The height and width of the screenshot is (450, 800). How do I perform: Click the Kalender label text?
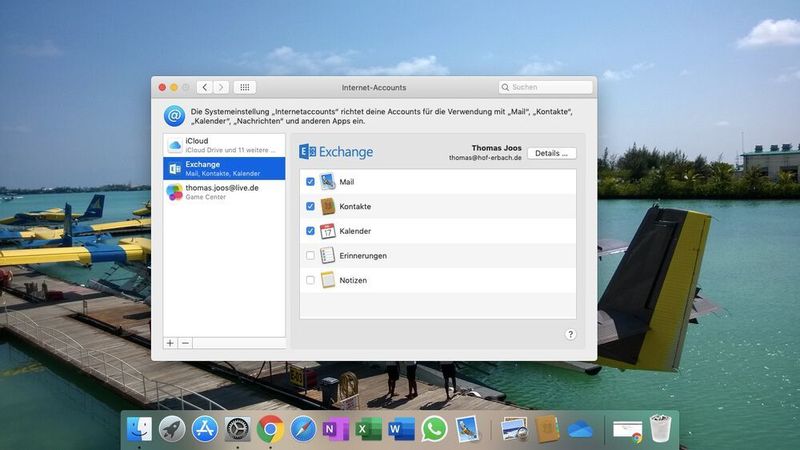pyautogui.click(x=355, y=231)
